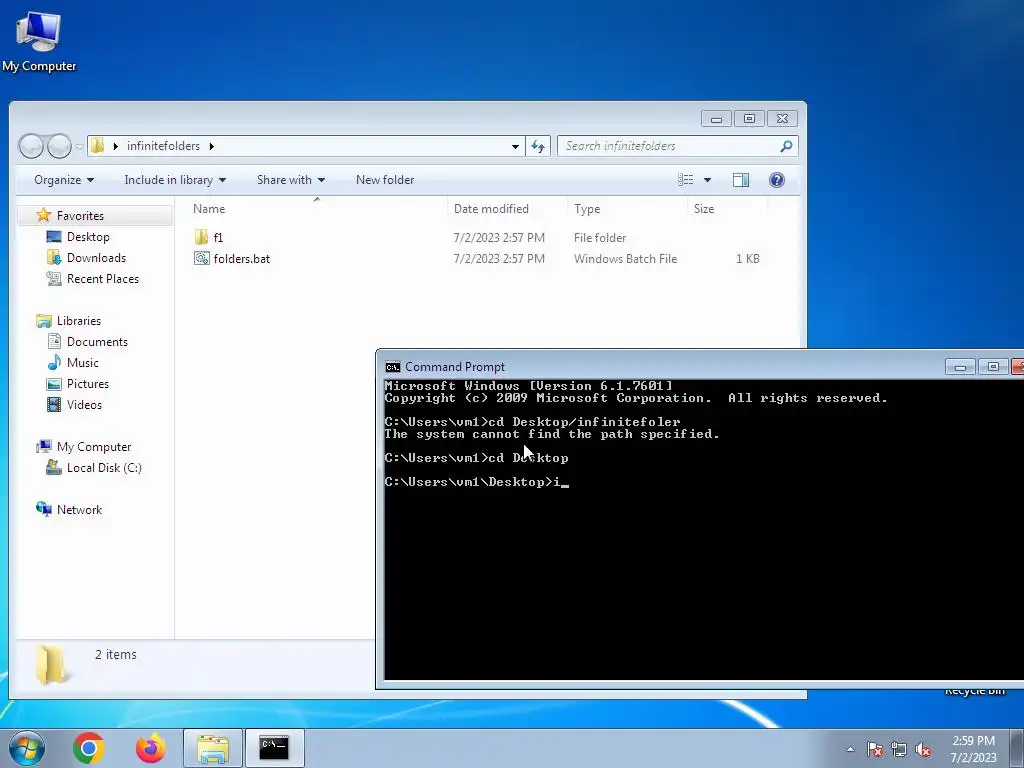1024x768 pixels.
Task: Create a New folder
Action: pyautogui.click(x=385, y=180)
